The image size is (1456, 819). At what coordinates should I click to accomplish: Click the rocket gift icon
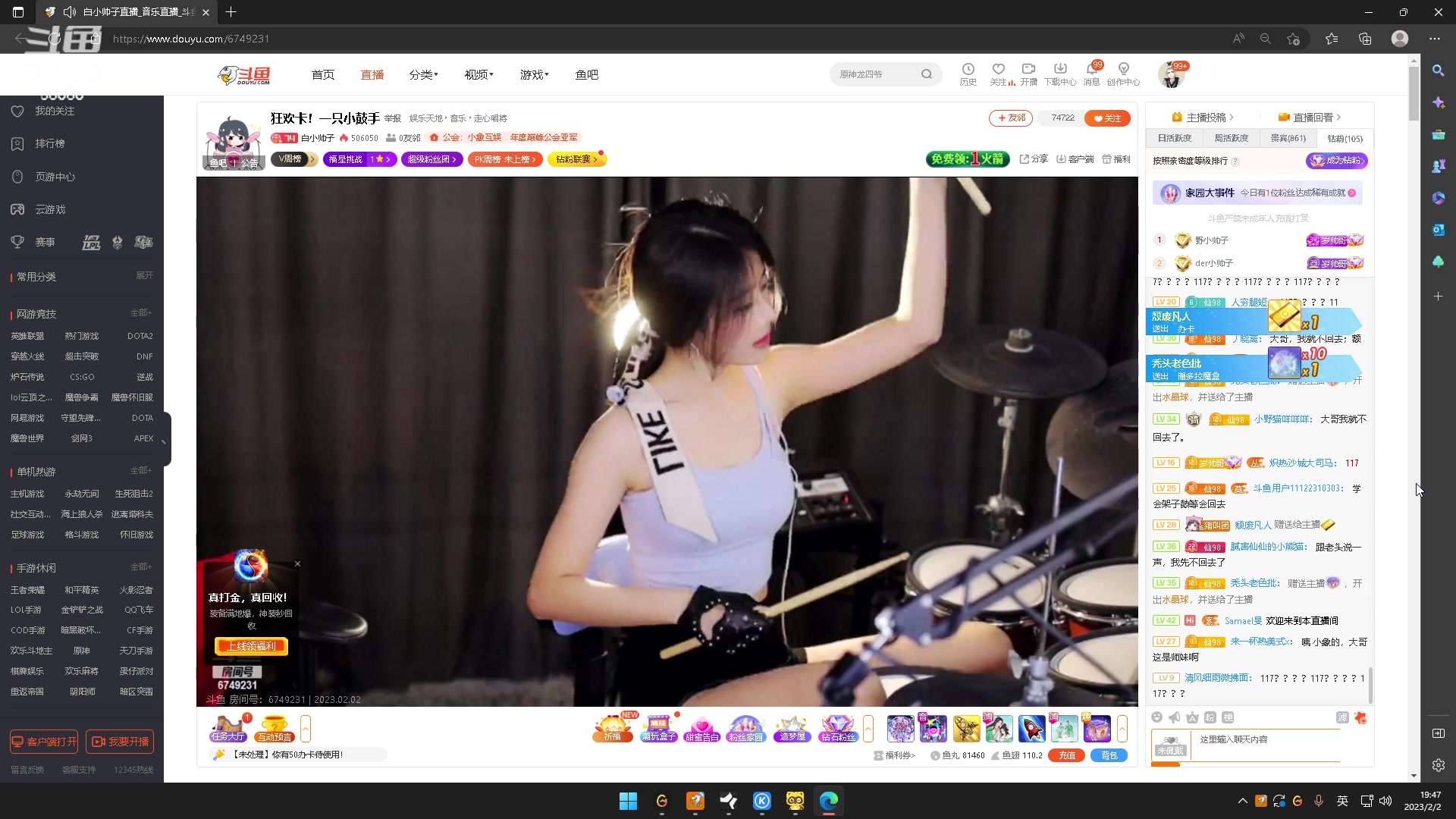tap(1031, 729)
